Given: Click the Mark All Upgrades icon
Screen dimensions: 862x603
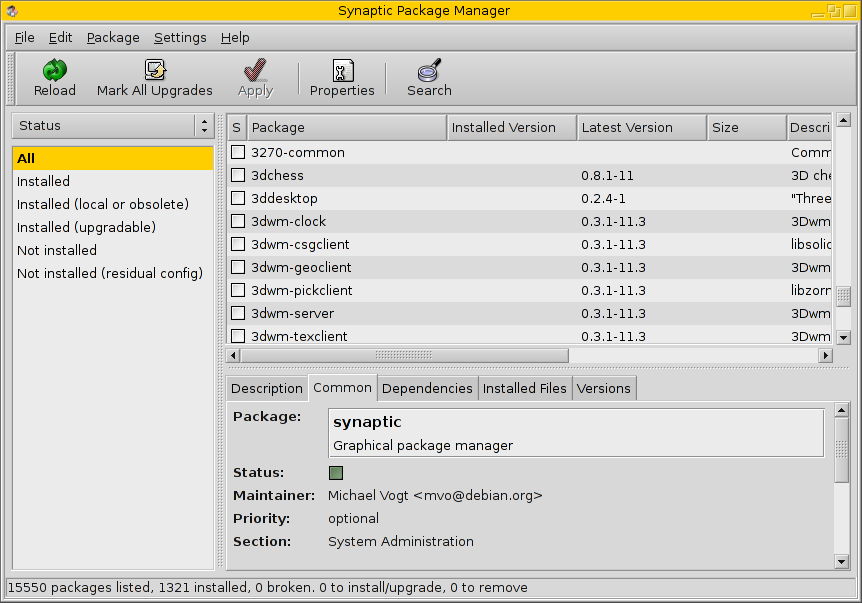Looking at the screenshot, I should pos(155,71).
